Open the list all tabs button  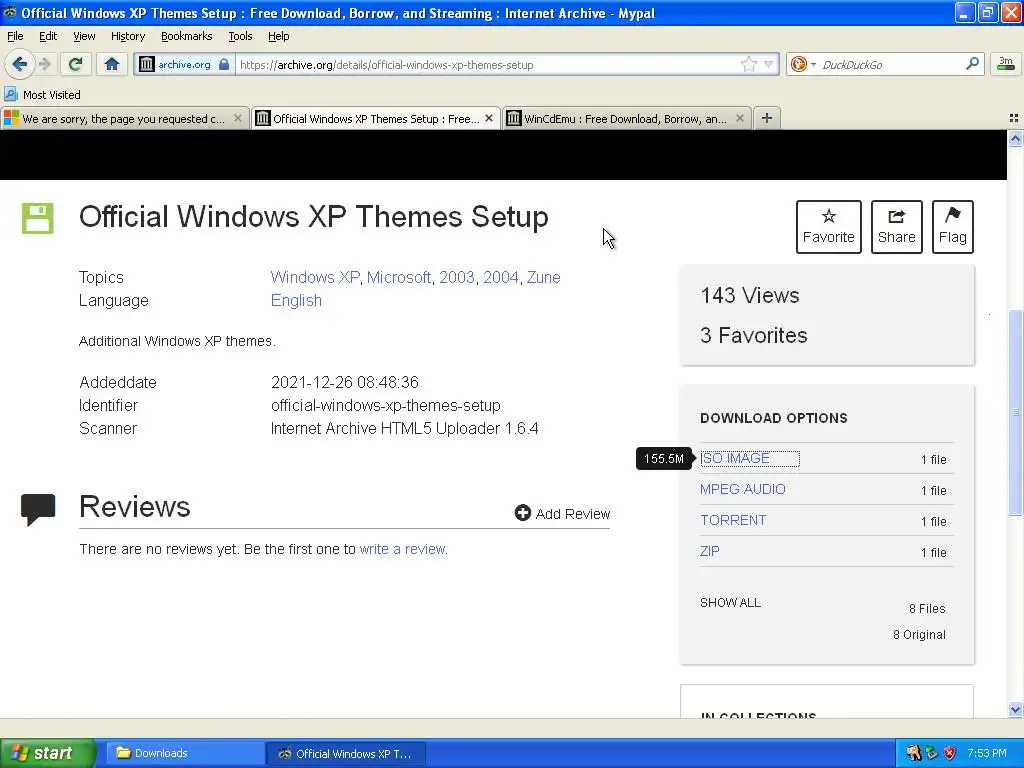(1014, 118)
